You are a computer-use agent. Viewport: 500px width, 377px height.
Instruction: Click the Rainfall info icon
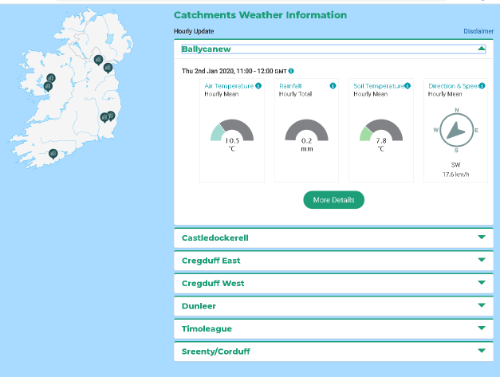point(333,86)
